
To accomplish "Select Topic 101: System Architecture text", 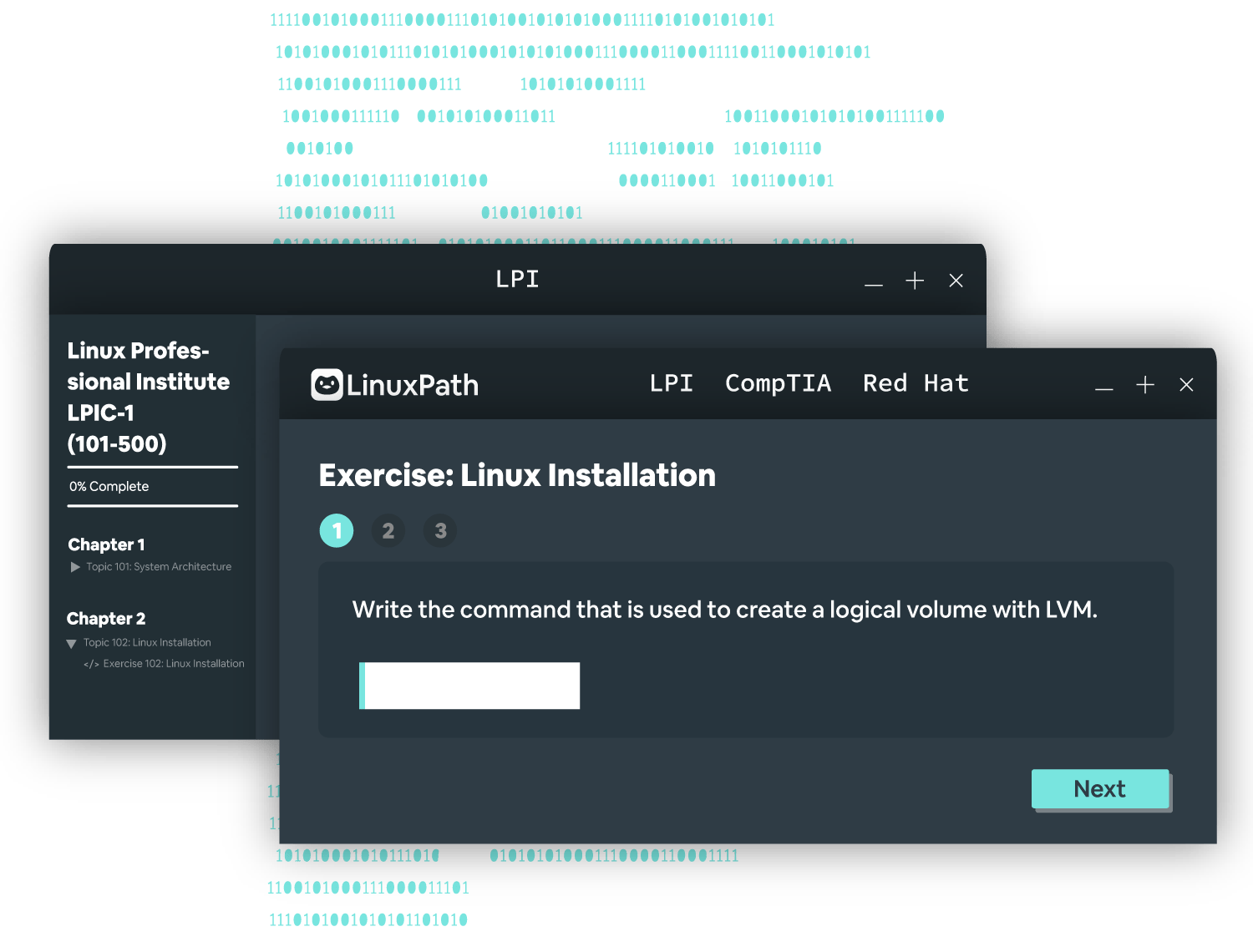I will coord(159,567).
